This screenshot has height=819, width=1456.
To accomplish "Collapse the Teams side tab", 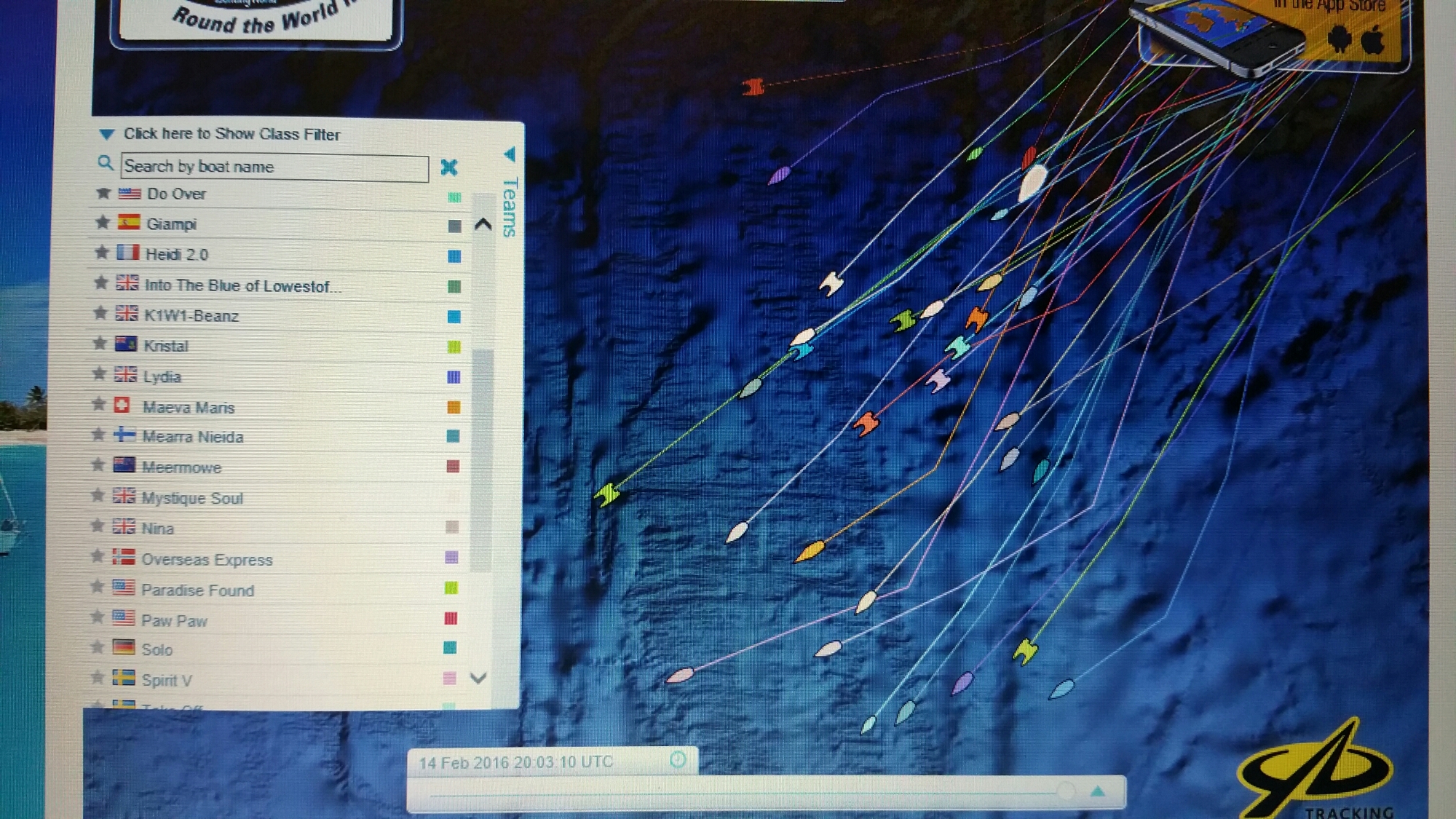I will [x=510, y=154].
